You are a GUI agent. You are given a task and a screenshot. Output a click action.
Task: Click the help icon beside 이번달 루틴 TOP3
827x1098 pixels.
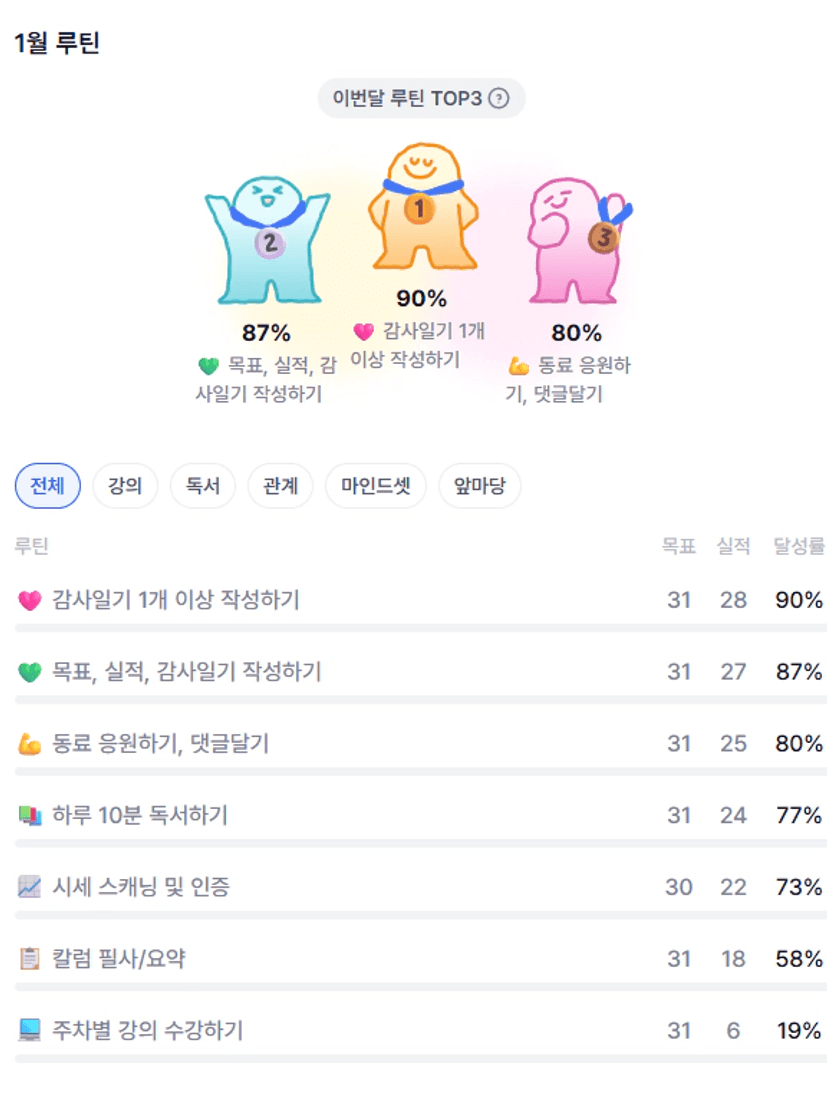498,99
